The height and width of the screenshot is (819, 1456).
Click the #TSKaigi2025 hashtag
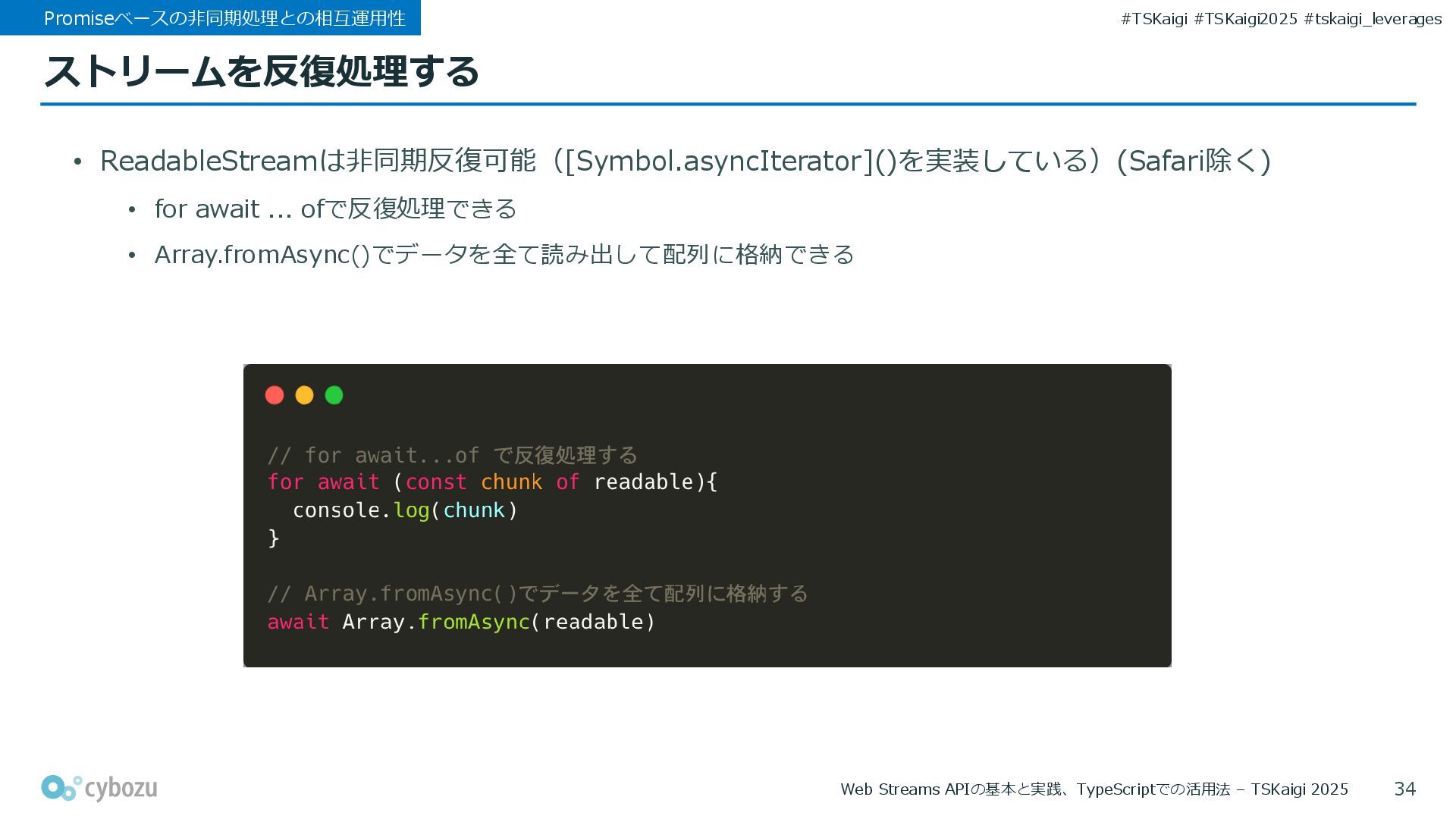click(x=1245, y=19)
